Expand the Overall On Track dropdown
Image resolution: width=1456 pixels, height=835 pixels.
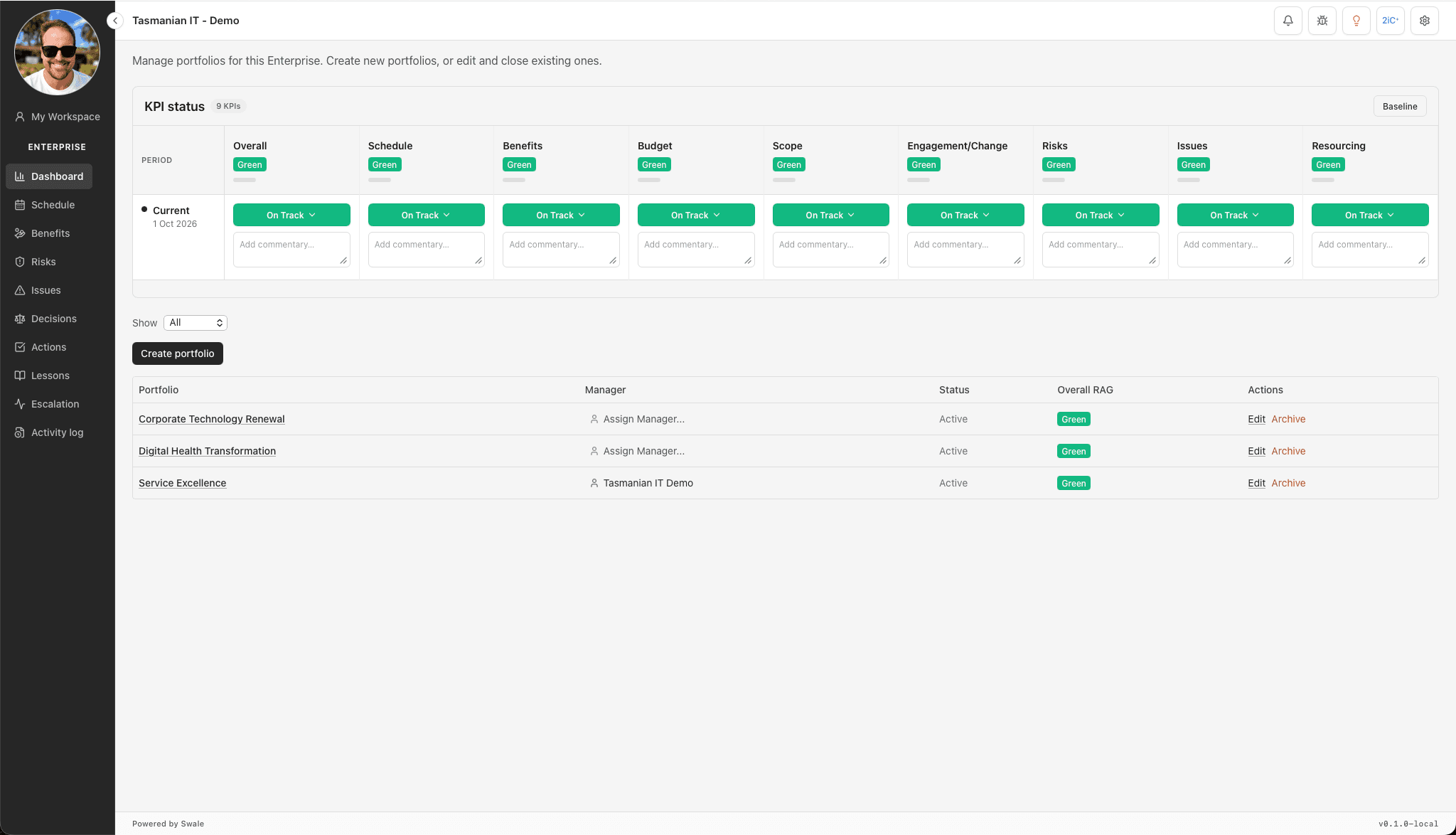[x=291, y=215]
